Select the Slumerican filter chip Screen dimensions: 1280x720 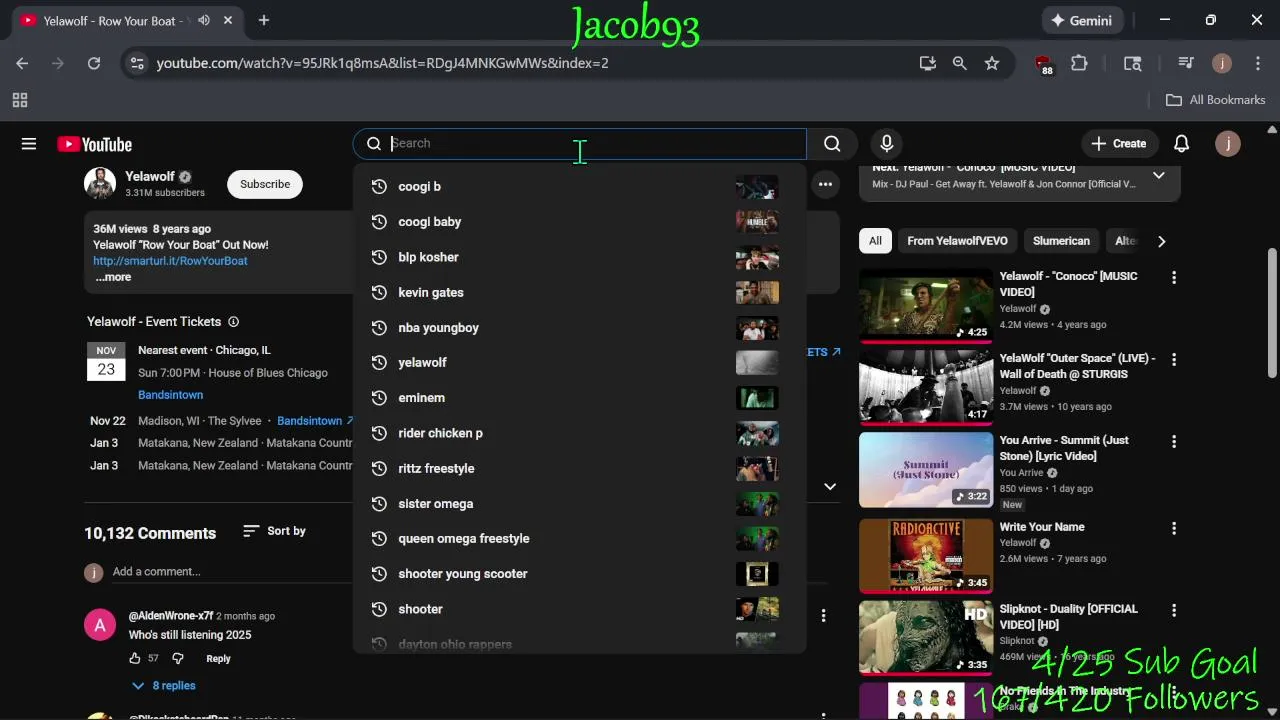pyautogui.click(x=1061, y=241)
